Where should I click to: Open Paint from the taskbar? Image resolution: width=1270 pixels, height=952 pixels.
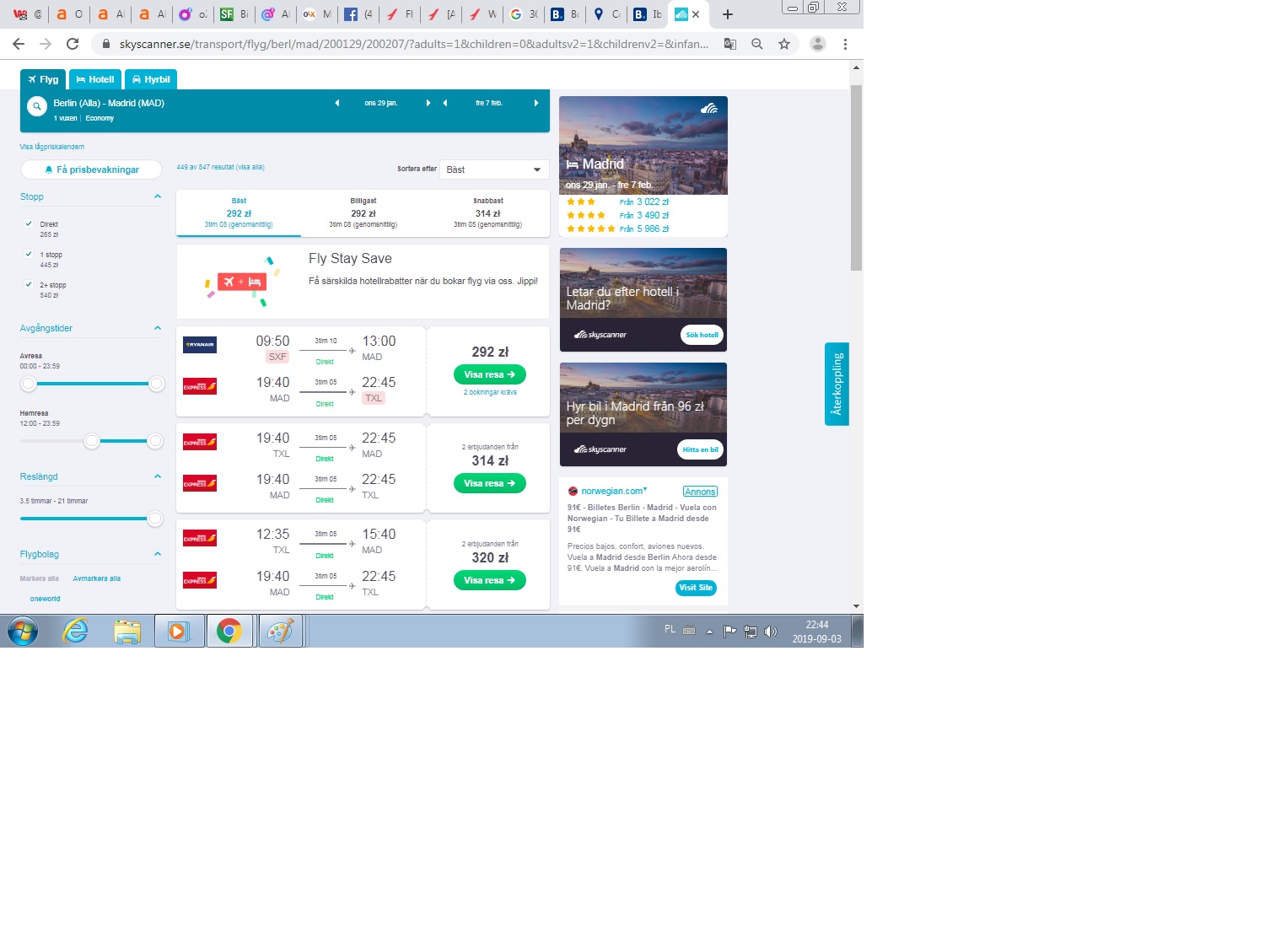280,631
